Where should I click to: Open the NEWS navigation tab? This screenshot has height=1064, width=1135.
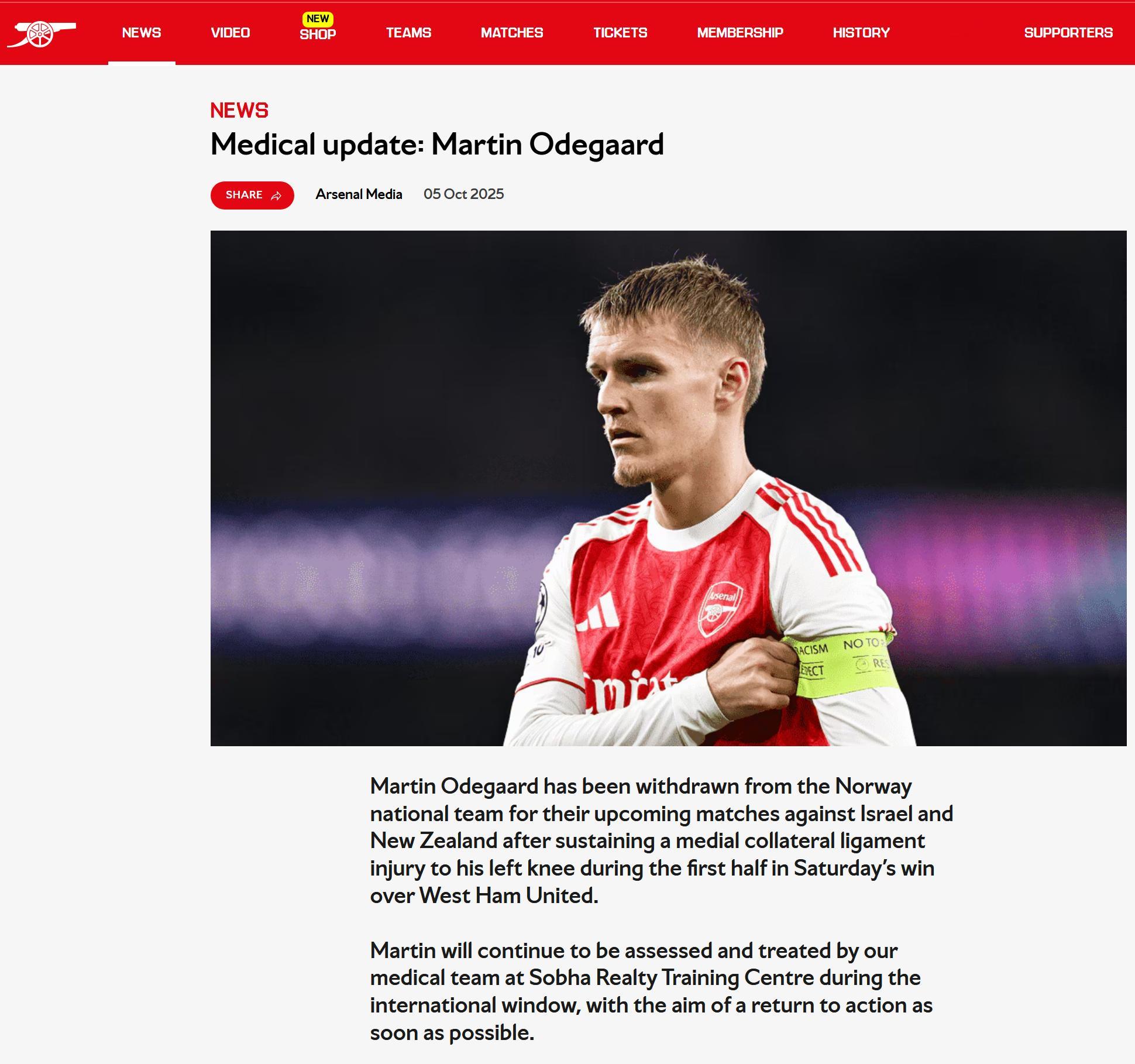(142, 33)
